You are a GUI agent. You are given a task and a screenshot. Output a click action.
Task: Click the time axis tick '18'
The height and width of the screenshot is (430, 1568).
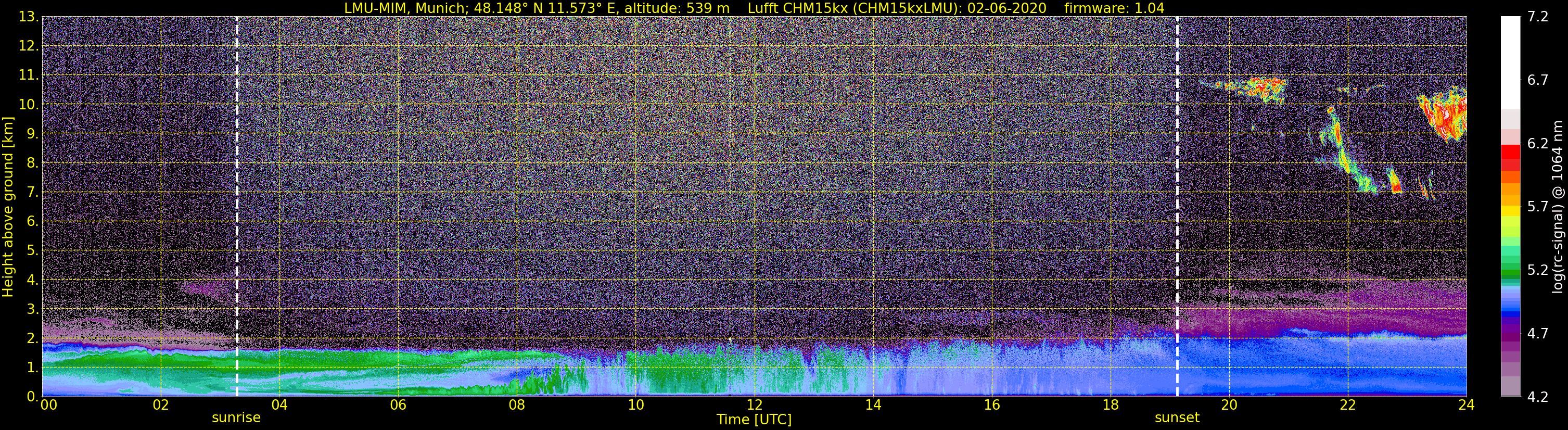(1110, 405)
